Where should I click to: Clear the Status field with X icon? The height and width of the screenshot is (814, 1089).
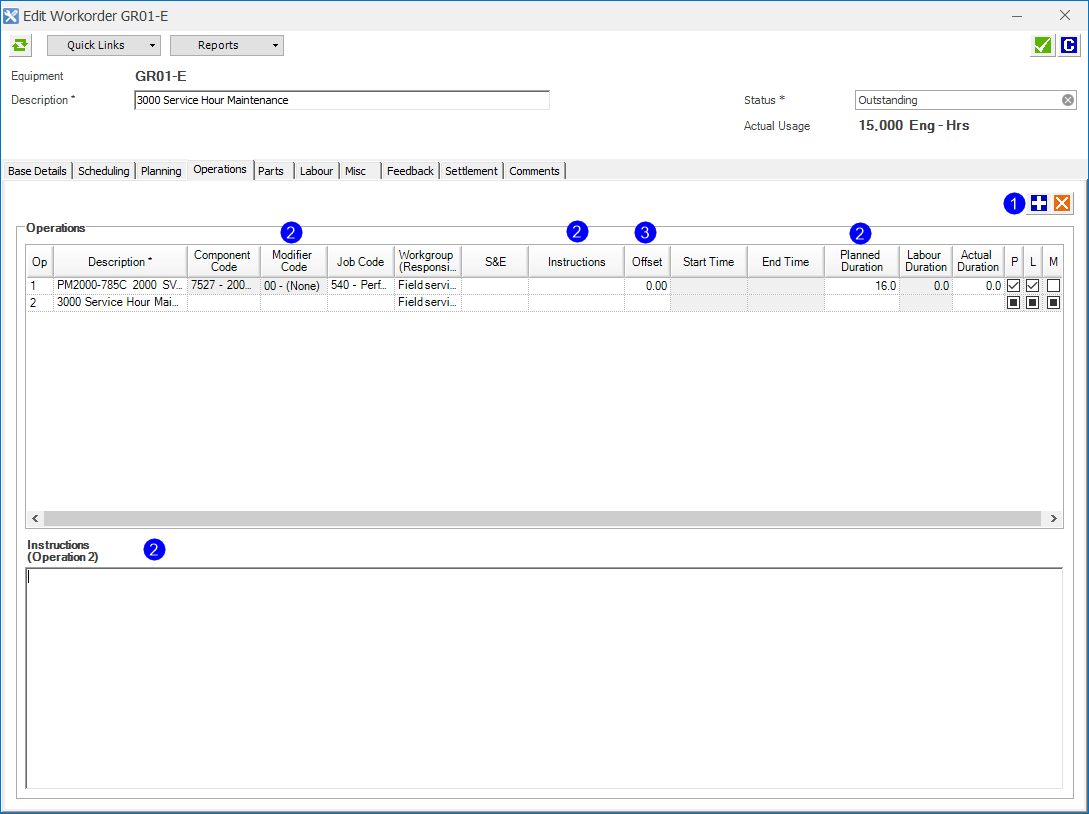1067,100
